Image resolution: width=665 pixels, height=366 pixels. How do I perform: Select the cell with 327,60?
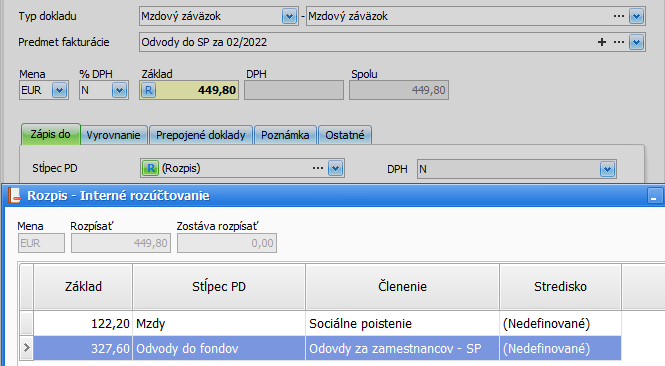tap(83, 348)
